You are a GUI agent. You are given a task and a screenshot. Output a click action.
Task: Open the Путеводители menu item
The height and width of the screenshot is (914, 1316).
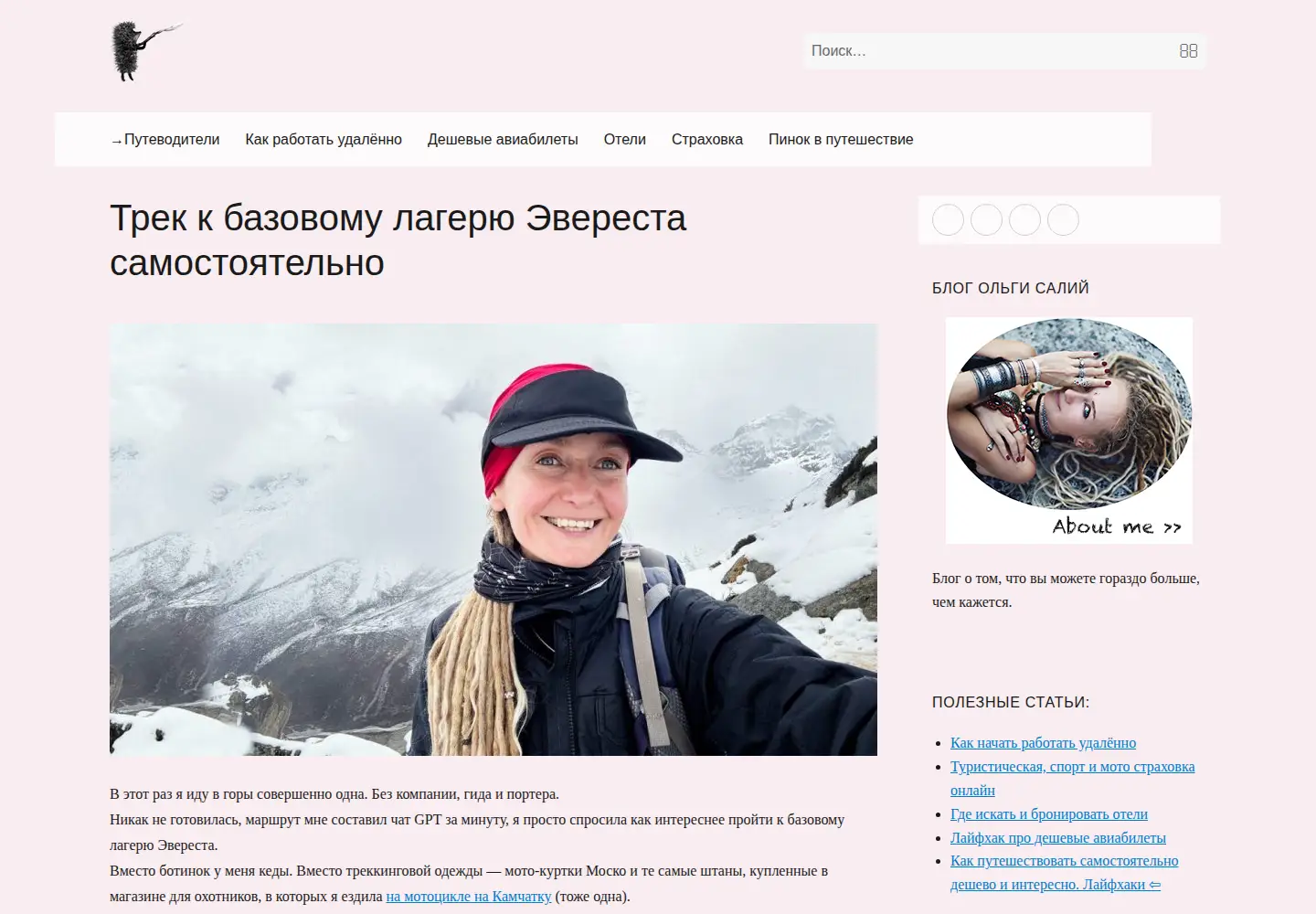pos(165,140)
